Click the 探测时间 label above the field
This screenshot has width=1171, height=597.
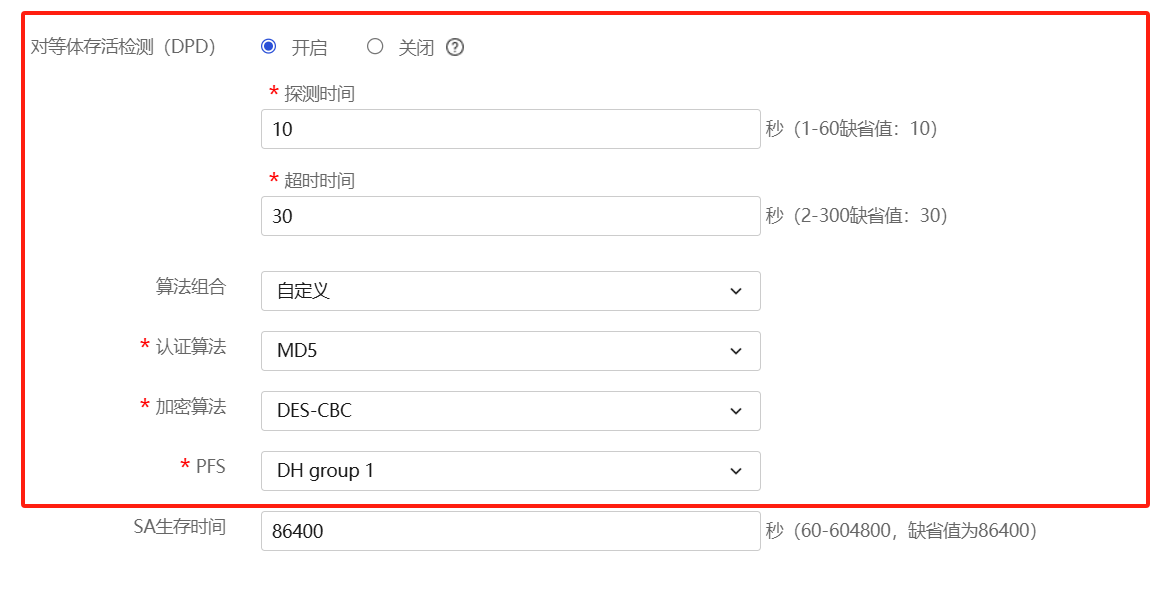[319, 94]
